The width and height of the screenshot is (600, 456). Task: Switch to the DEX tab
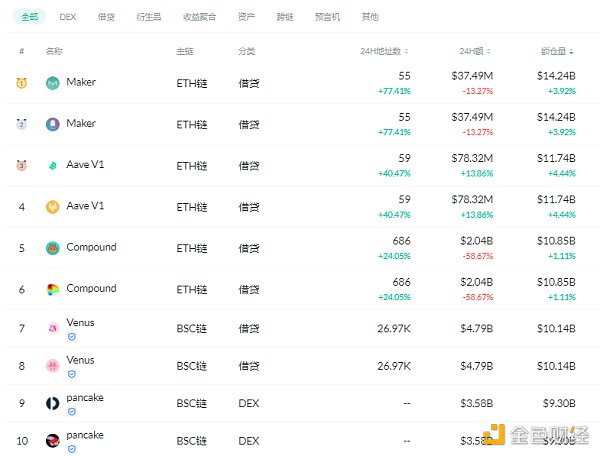68,17
